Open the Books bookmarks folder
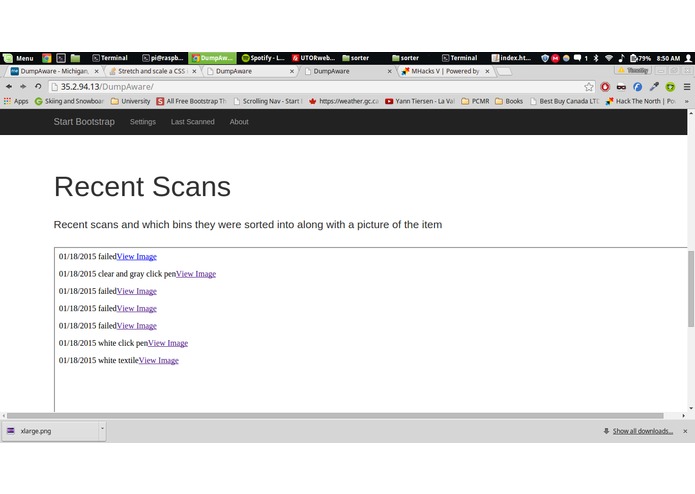 coord(509,101)
